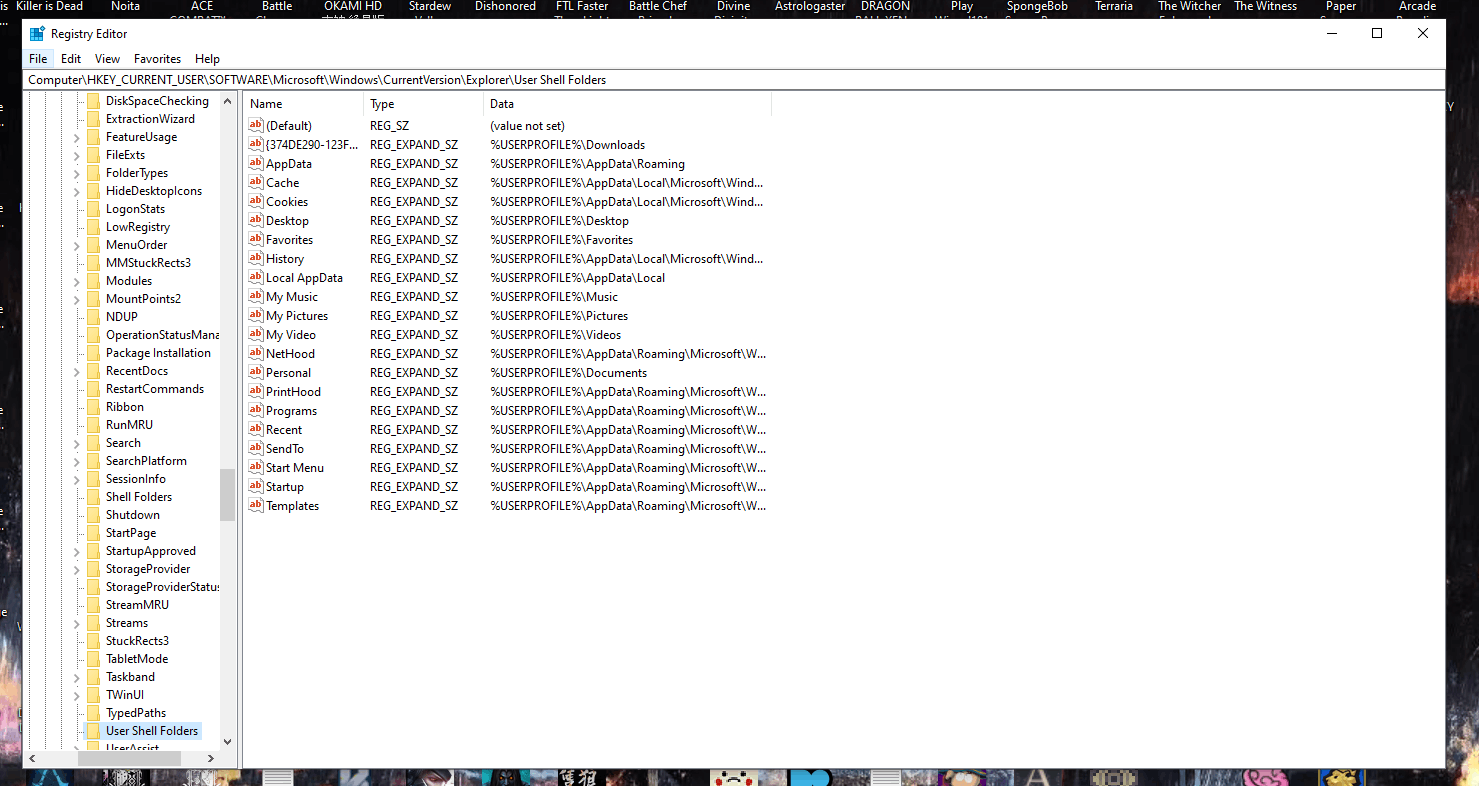Select the Local AppData value name

pos(304,277)
